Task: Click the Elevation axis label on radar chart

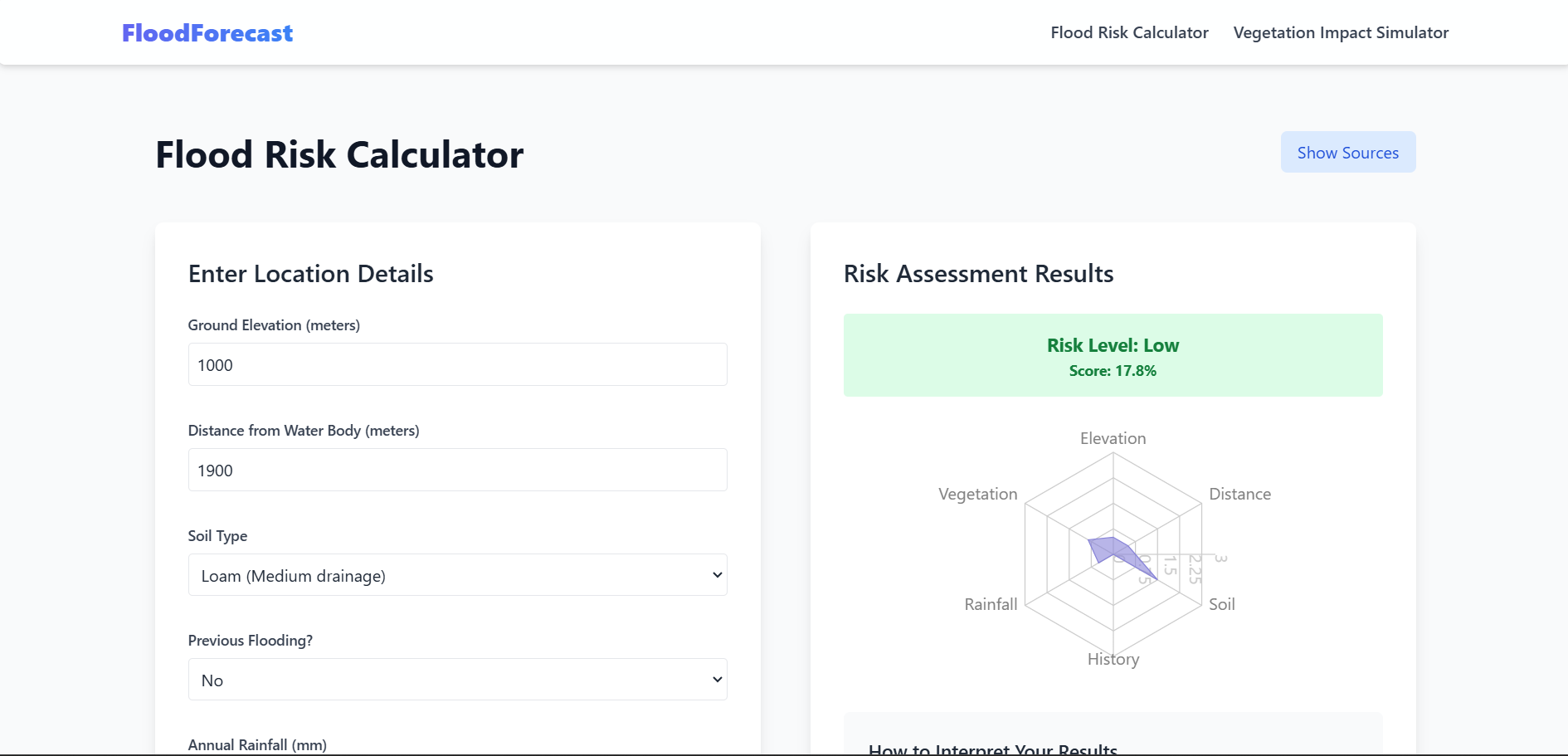Action: (1113, 438)
